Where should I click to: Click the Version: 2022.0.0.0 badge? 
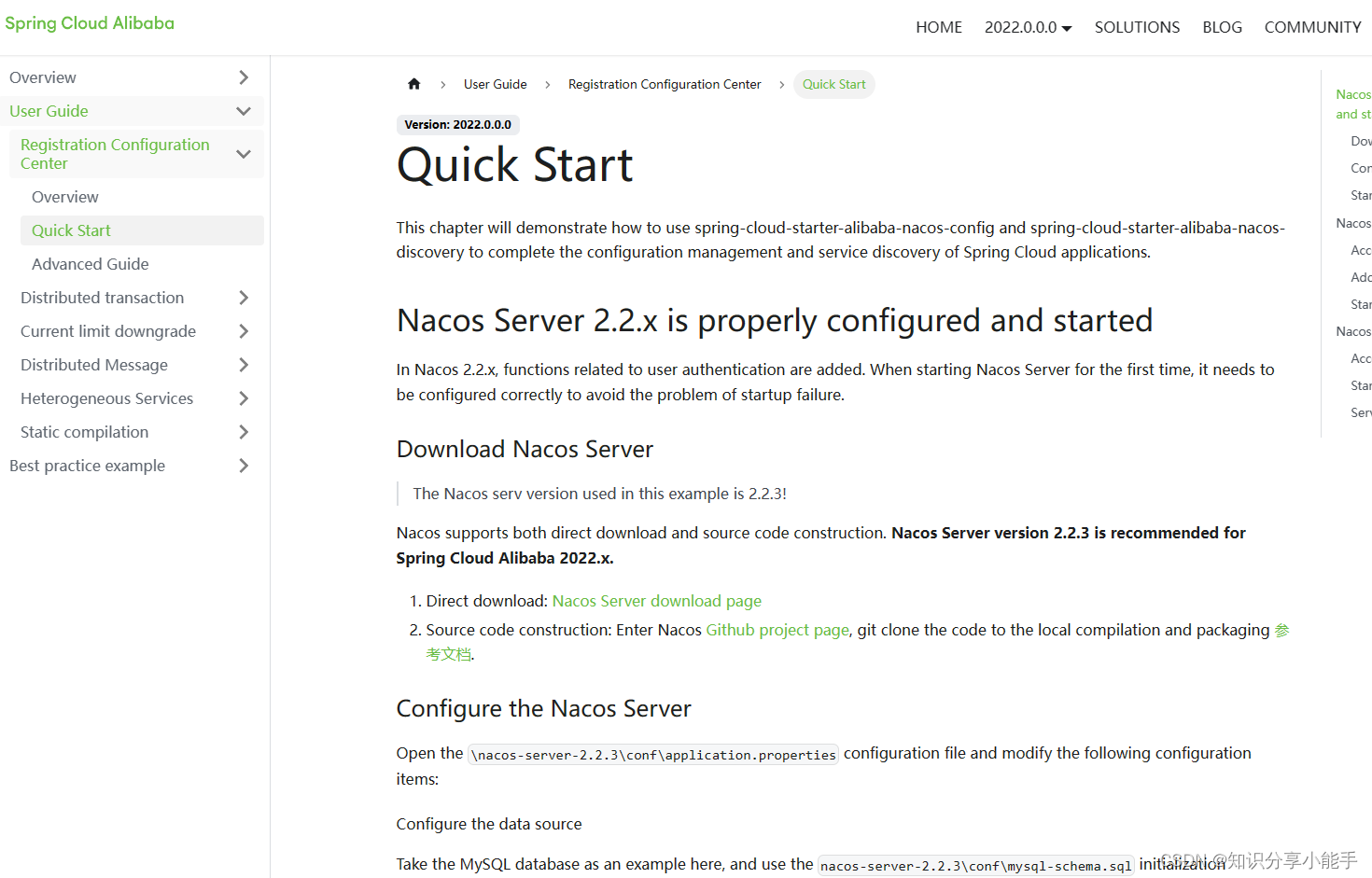pos(458,124)
